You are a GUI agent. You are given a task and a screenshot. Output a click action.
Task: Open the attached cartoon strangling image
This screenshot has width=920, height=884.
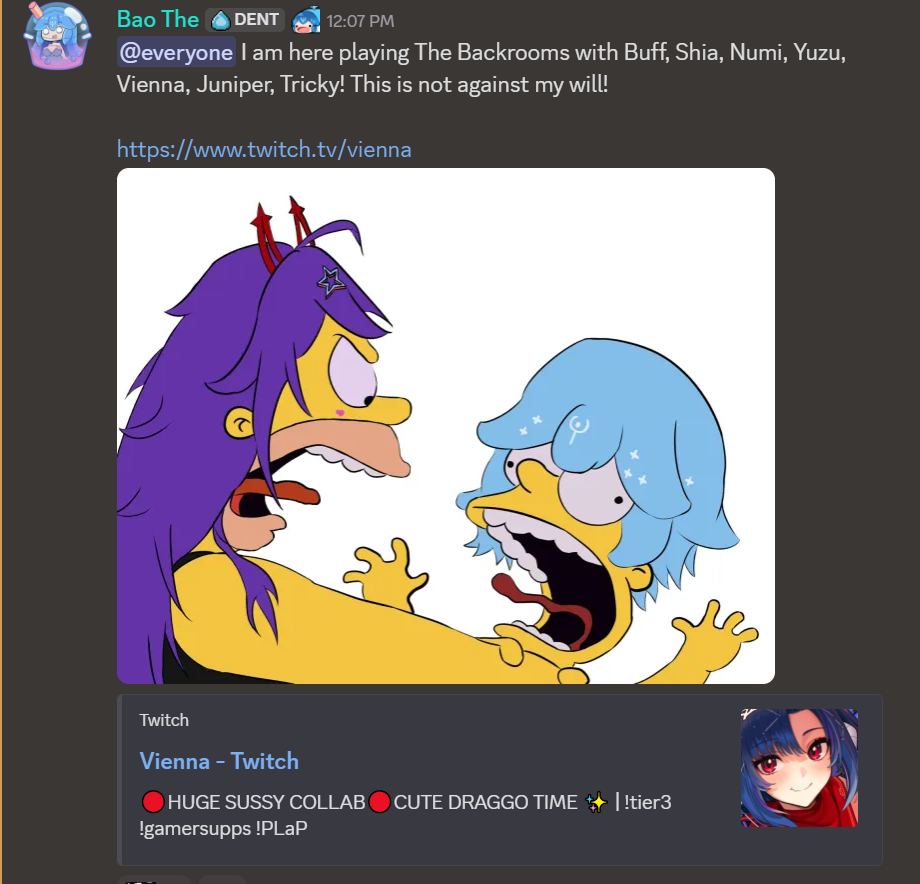445,425
